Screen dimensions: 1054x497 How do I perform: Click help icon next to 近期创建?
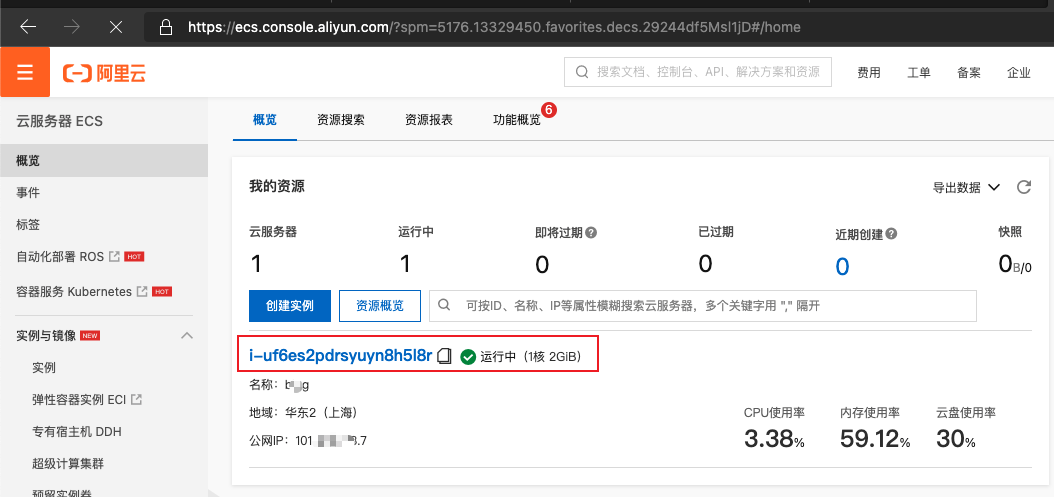[x=891, y=234]
